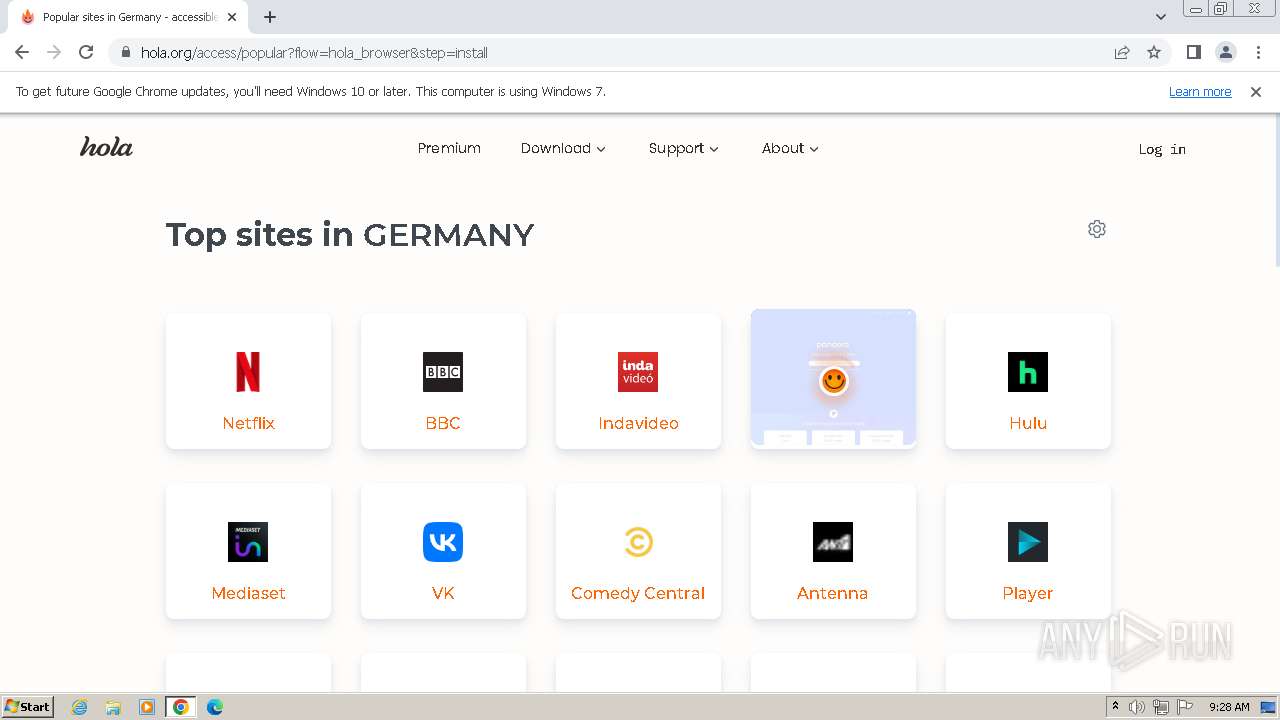Open the BBC label link
The image size is (1280, 720).
pos(443,423)
